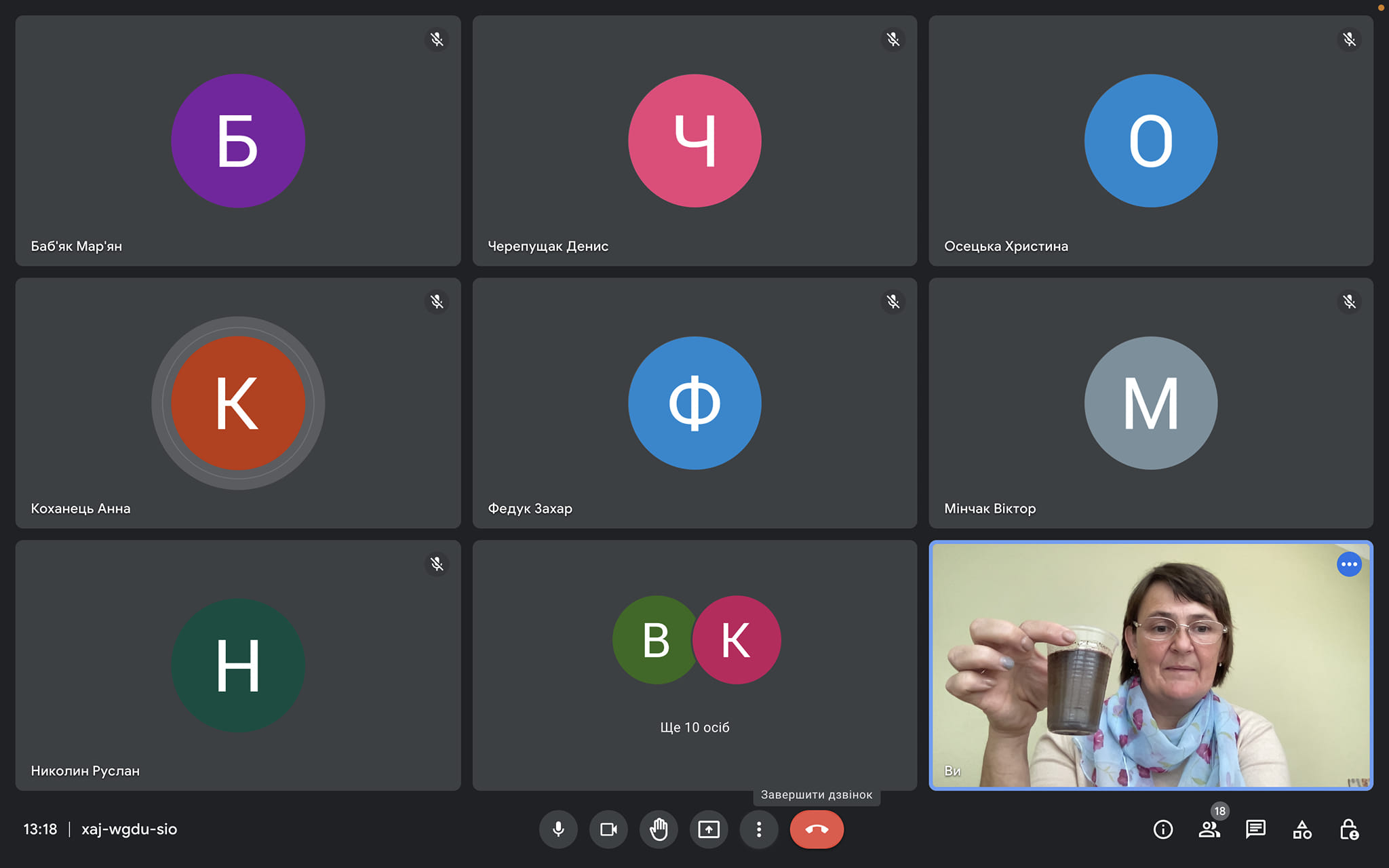Select the gray М avatar
The image size is (1389, 868).
point(1151,403)
